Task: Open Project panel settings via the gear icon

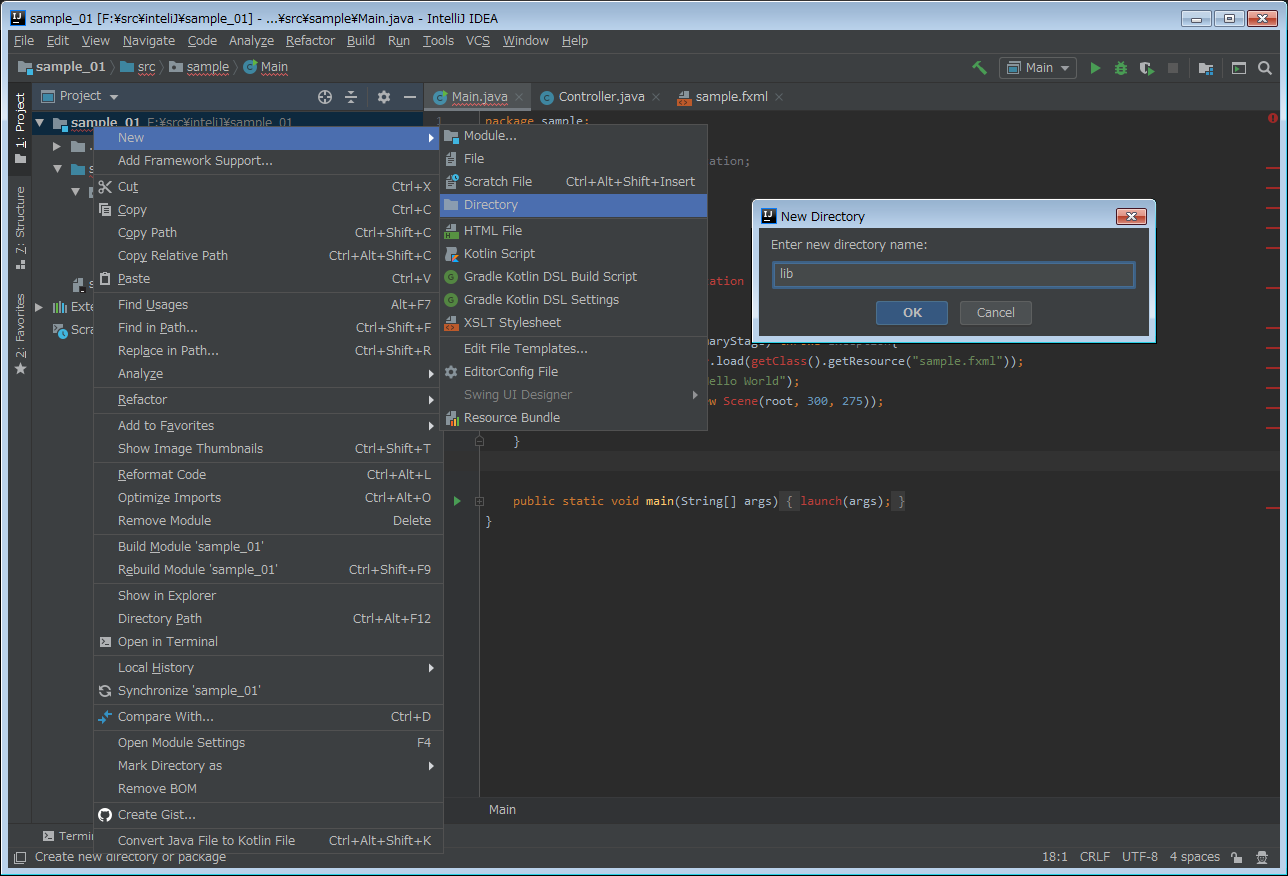Action: (x=383, y=96)
